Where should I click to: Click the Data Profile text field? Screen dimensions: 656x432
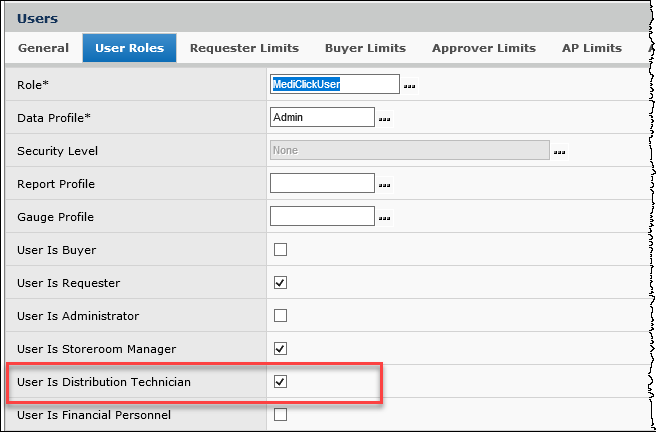(322, 117)
